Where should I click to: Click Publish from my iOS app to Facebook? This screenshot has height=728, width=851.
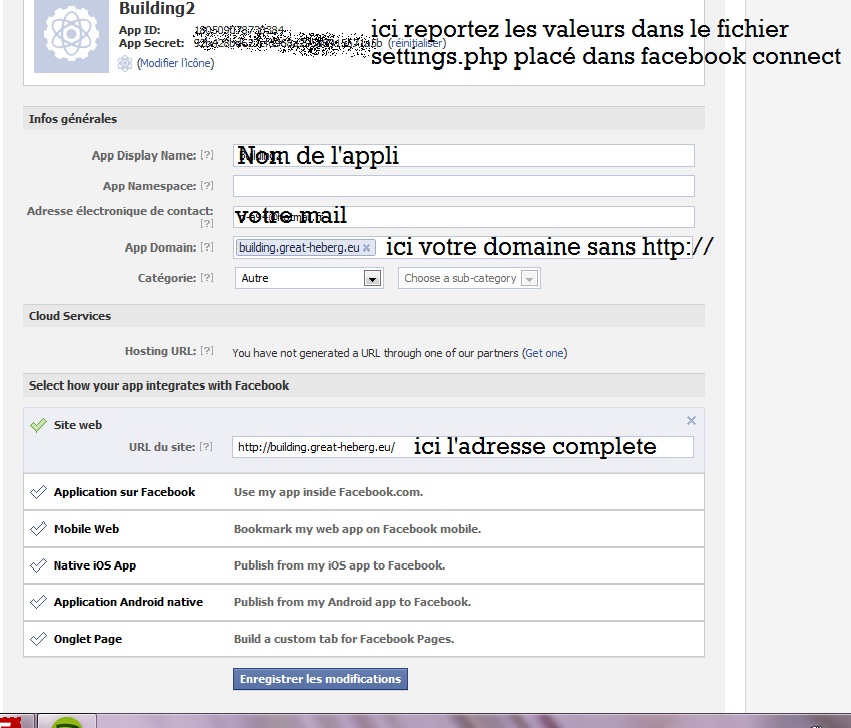pos(339,566)
